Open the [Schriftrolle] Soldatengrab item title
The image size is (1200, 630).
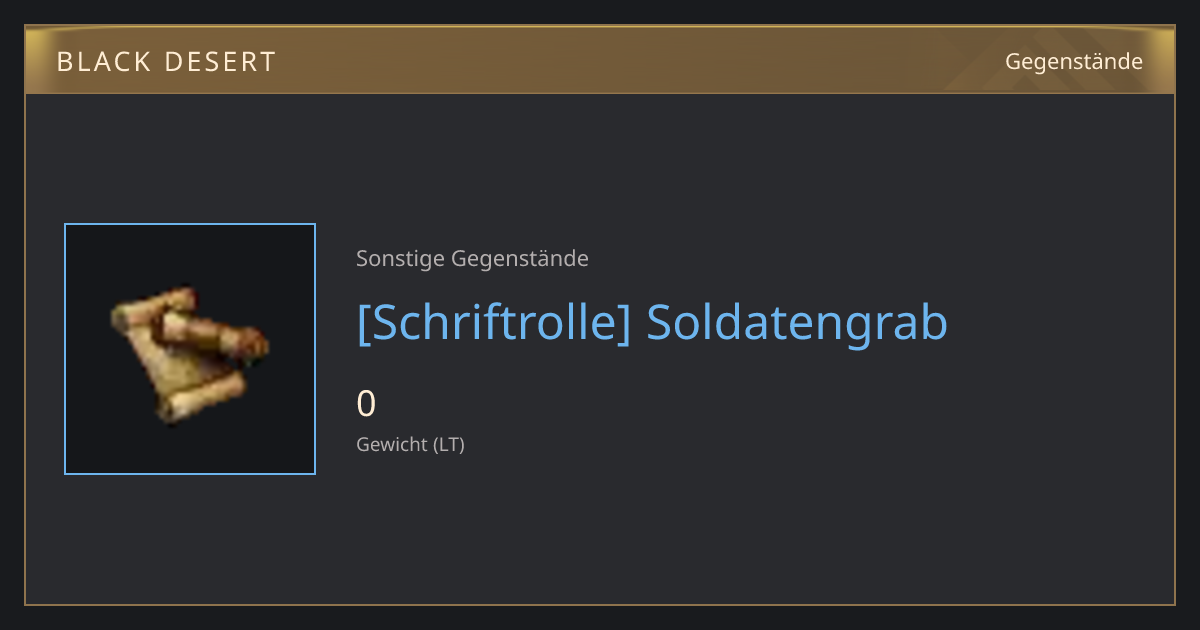(x=652, y=322)
